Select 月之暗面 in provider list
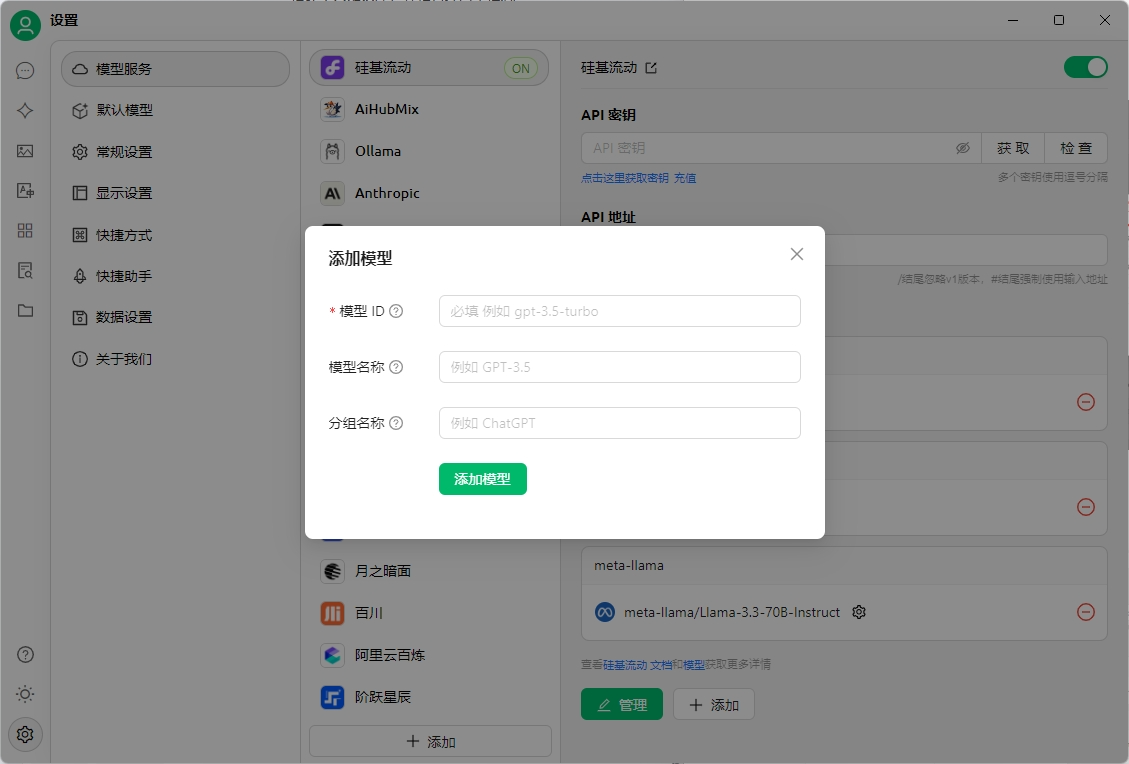 pos(429,571)
